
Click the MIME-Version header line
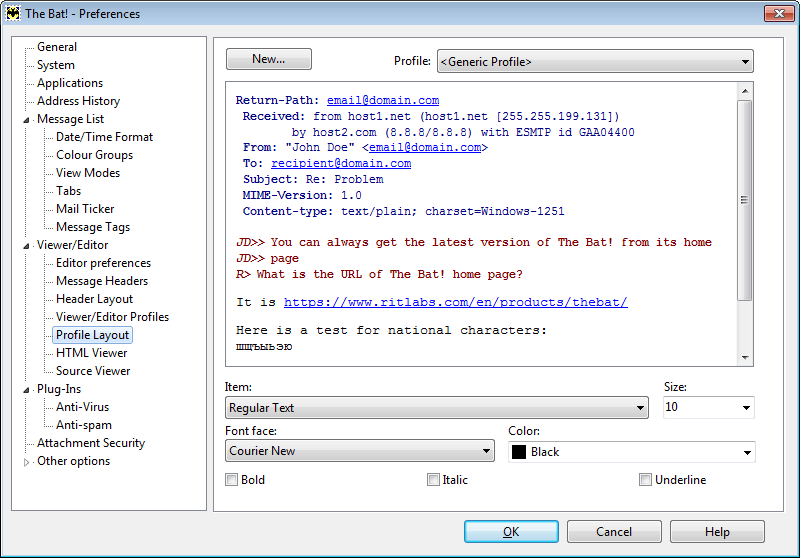[302, 195]
